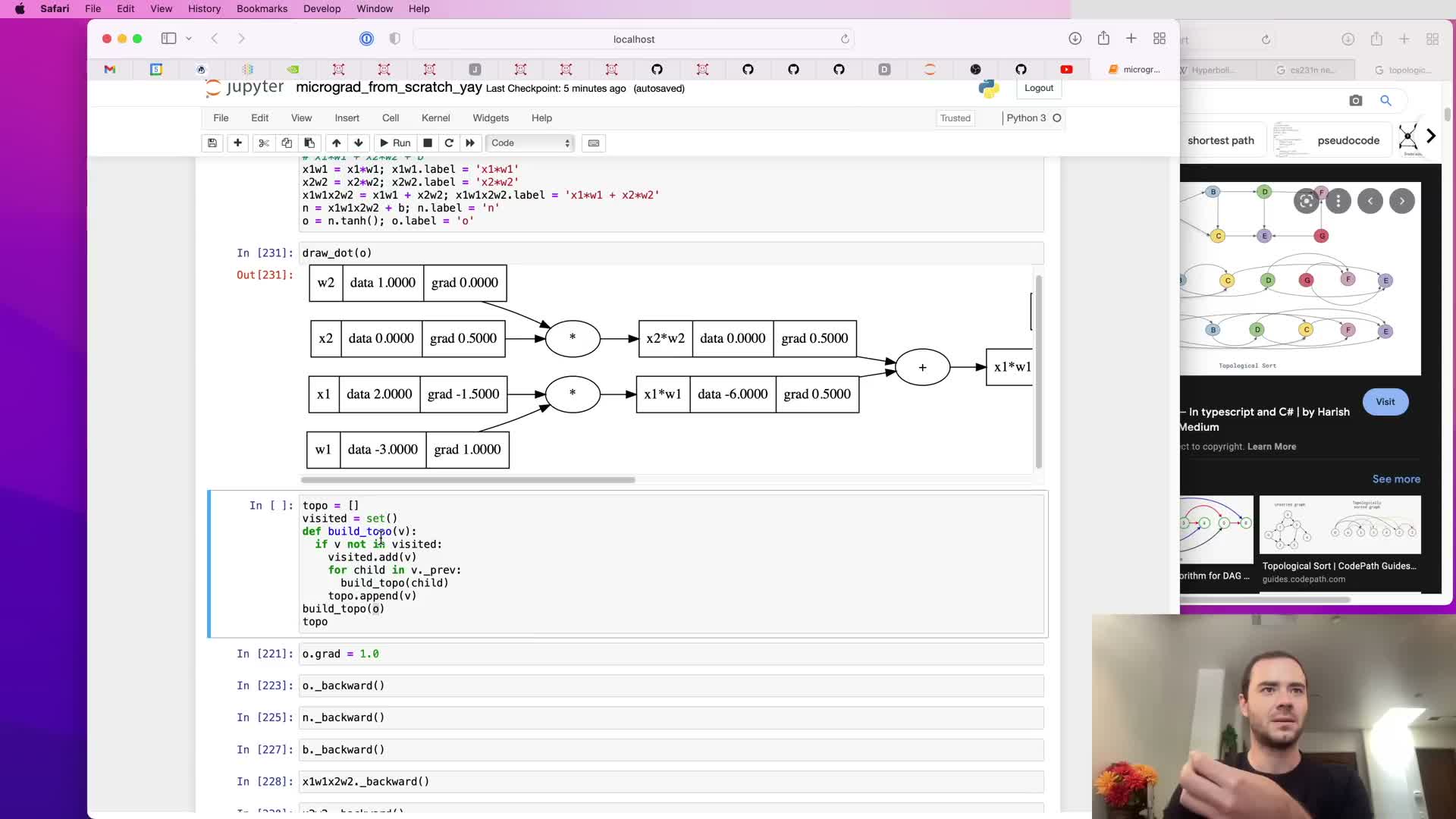Move selected cell up arrow
Screen dimensions: 1456x819
pyautogui.click(x=336, y=143)
